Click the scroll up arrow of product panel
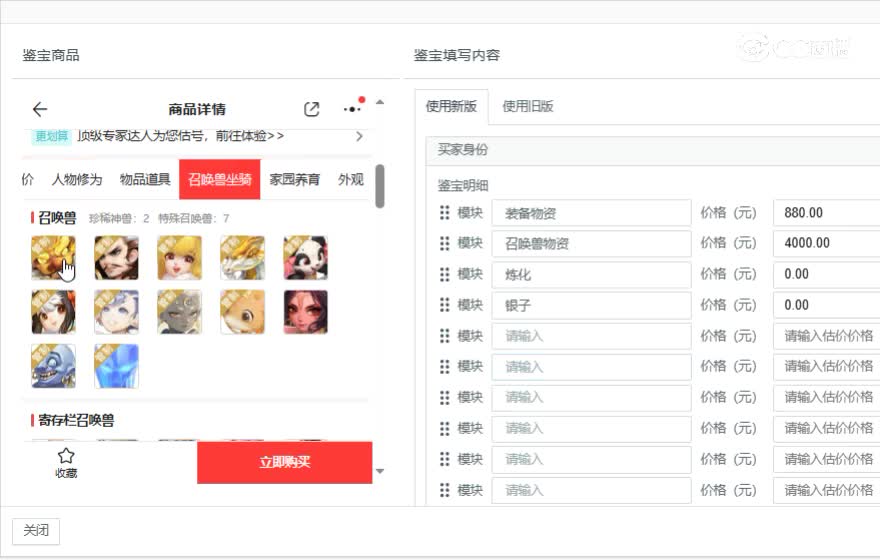 (380, 102)
